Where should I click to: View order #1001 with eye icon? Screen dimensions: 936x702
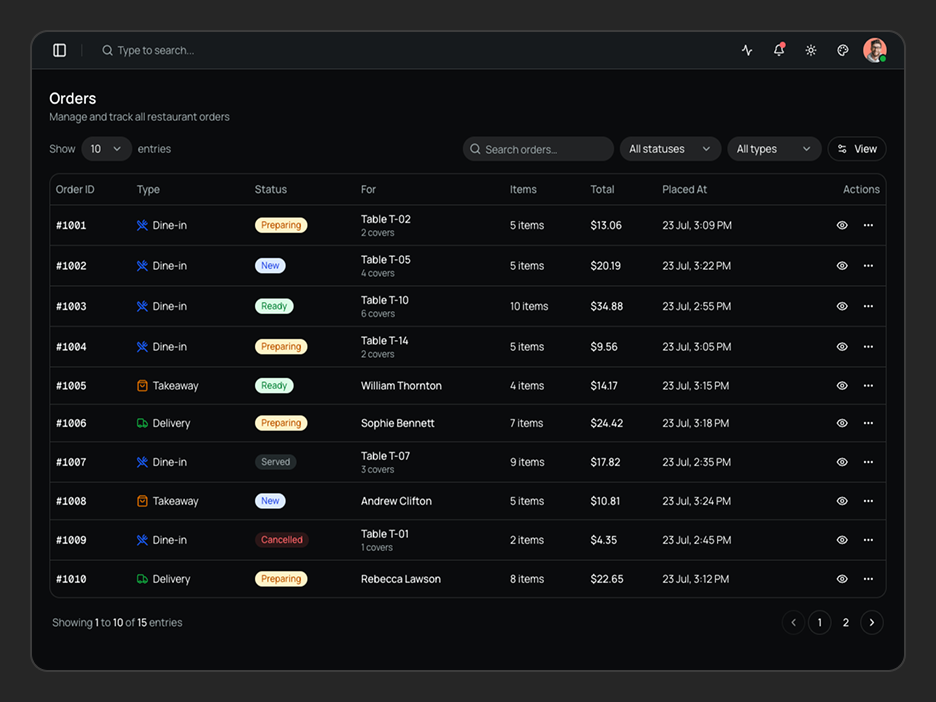click(x=842, y=225)
